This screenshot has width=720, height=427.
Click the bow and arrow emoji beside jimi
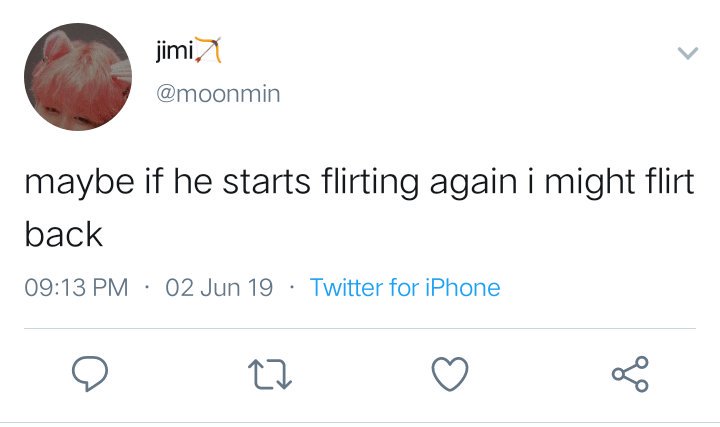click(x=208, y=50)
